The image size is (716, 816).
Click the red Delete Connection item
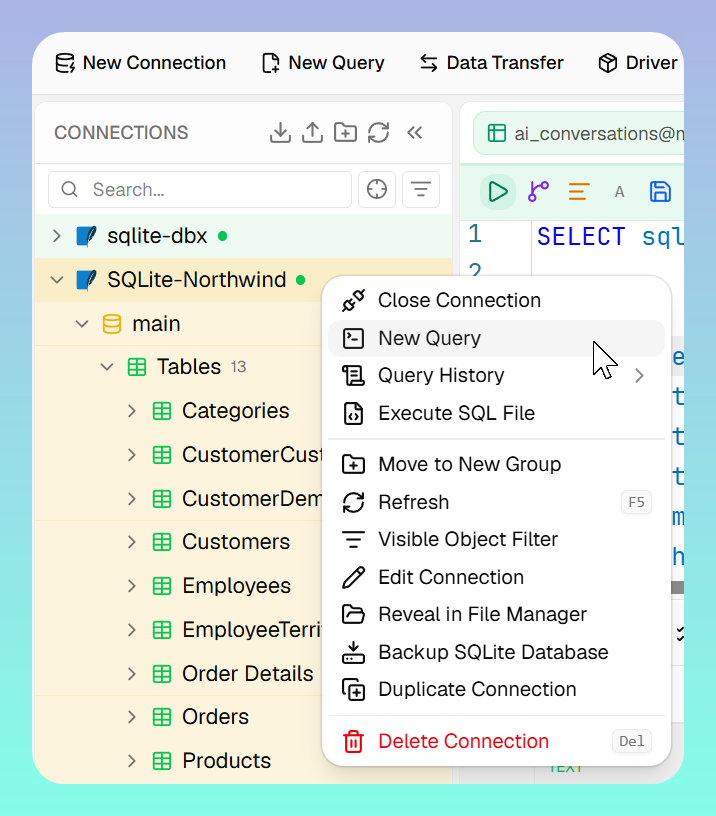click(x=496, y=742)
